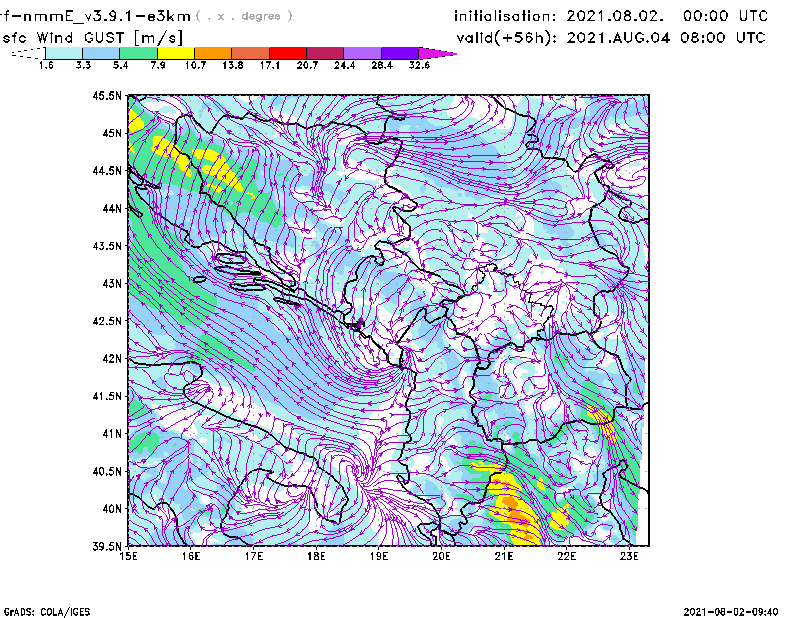This screenshot has width=800, height=618.
Task: Click the 16E longitude label
Action: [x=191, y=556]
